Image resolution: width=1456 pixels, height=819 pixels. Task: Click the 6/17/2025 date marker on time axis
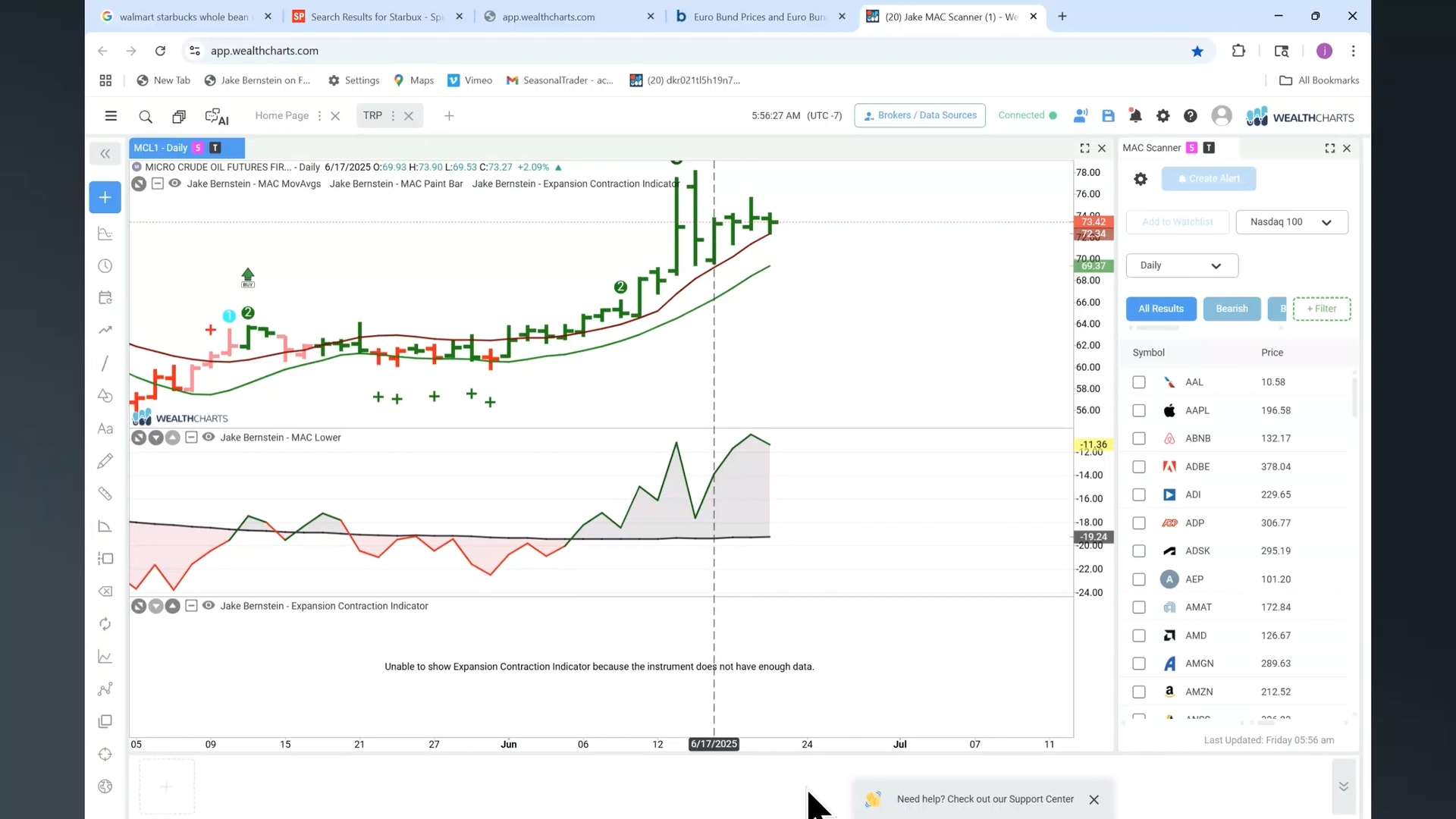point(714,744)
